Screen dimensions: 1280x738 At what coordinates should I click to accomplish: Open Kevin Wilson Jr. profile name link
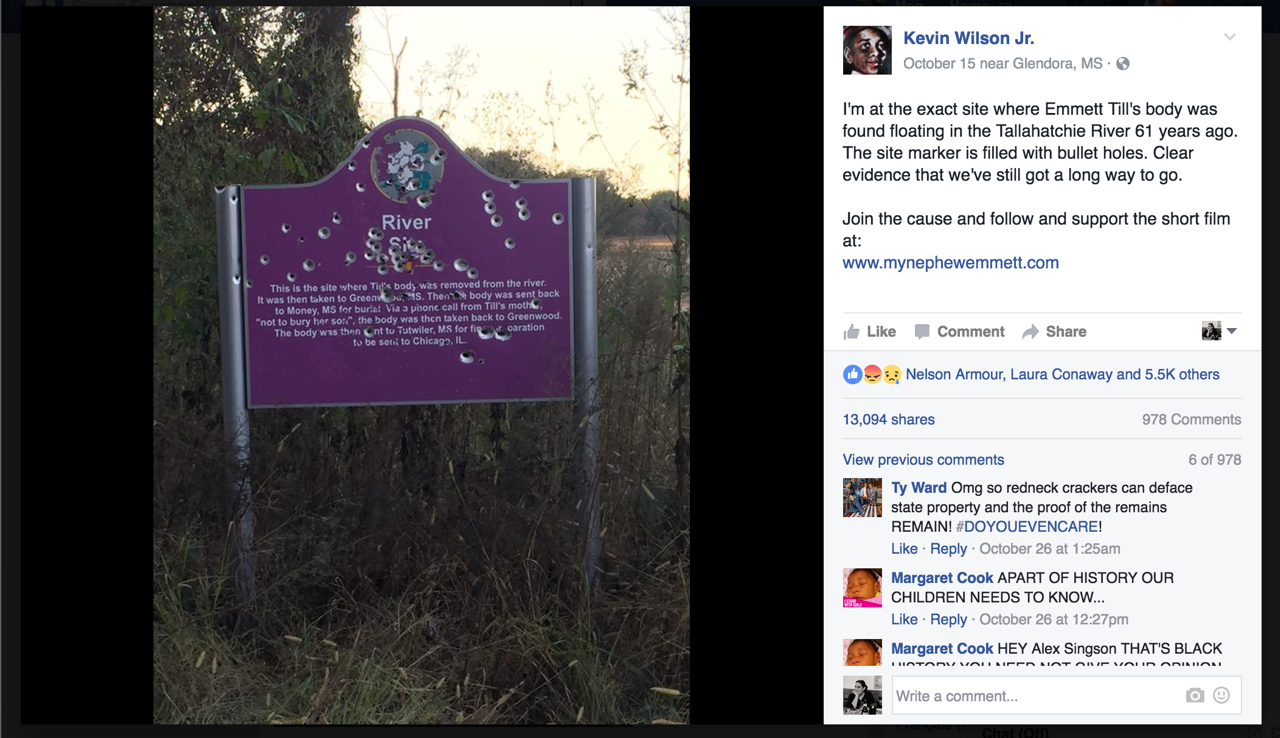pos(969,38)
